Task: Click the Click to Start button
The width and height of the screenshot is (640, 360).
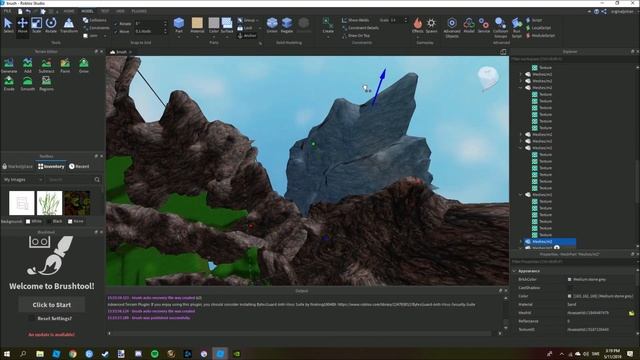Action: coord(52,305)
